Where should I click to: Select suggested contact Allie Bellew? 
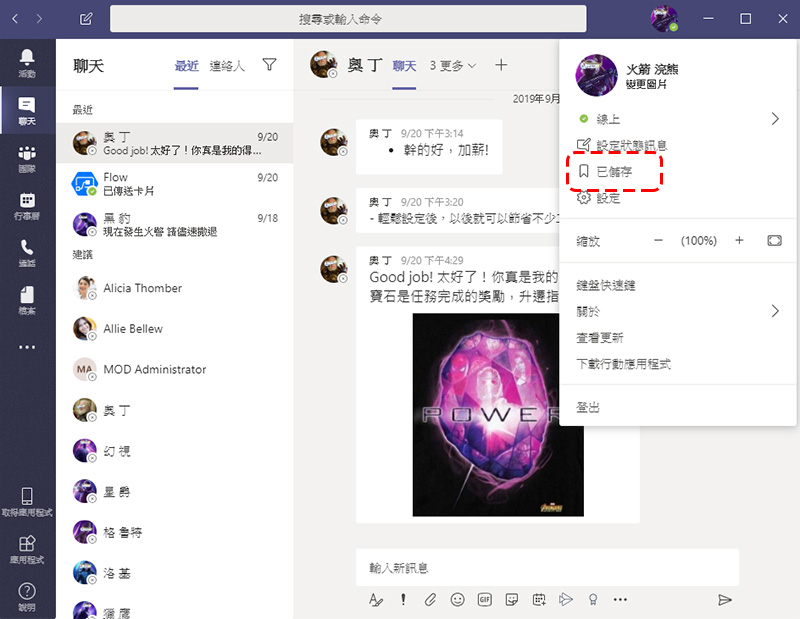[174, 329]
